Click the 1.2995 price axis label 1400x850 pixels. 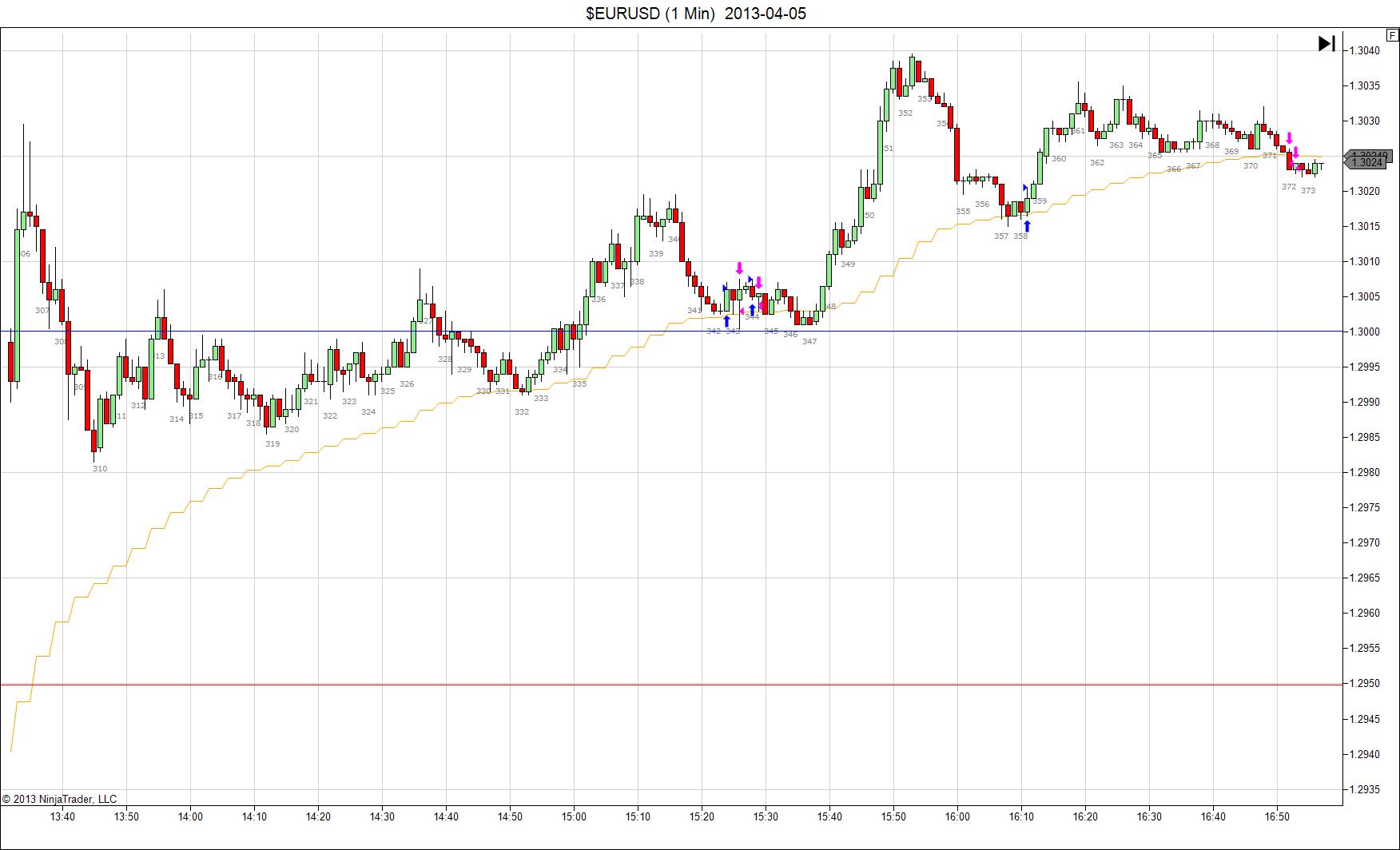tap(1364, 367)
